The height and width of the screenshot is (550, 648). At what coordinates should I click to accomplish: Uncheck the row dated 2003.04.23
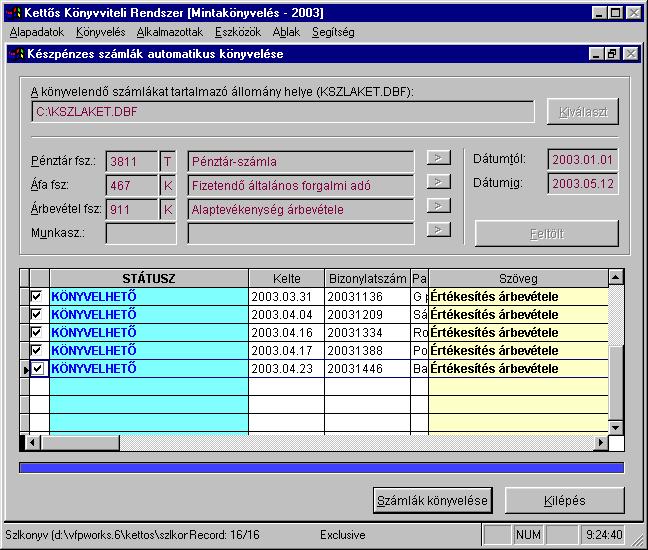point(38,368)
